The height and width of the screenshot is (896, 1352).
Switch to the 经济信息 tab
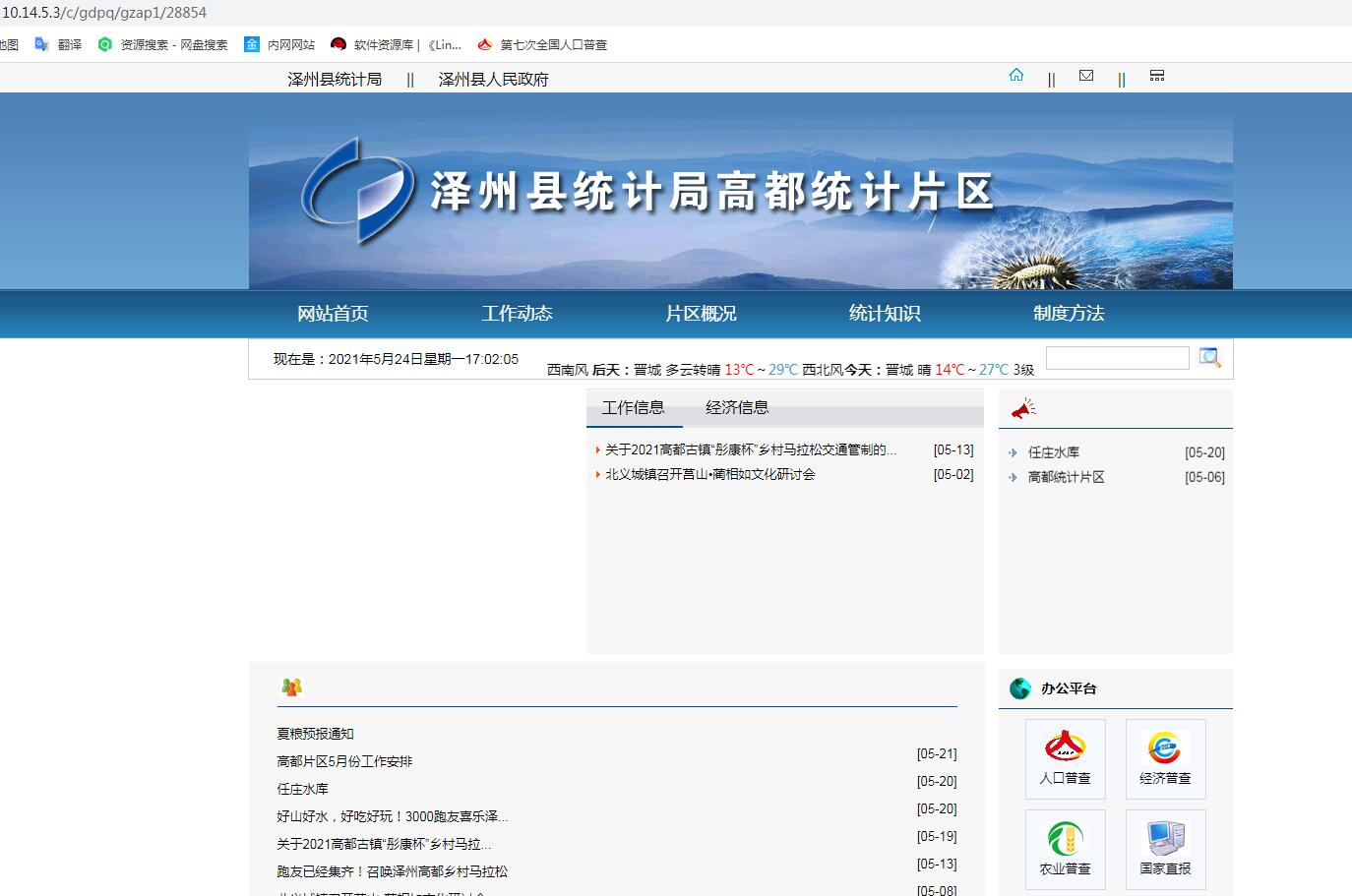click(x=737, y=408)
